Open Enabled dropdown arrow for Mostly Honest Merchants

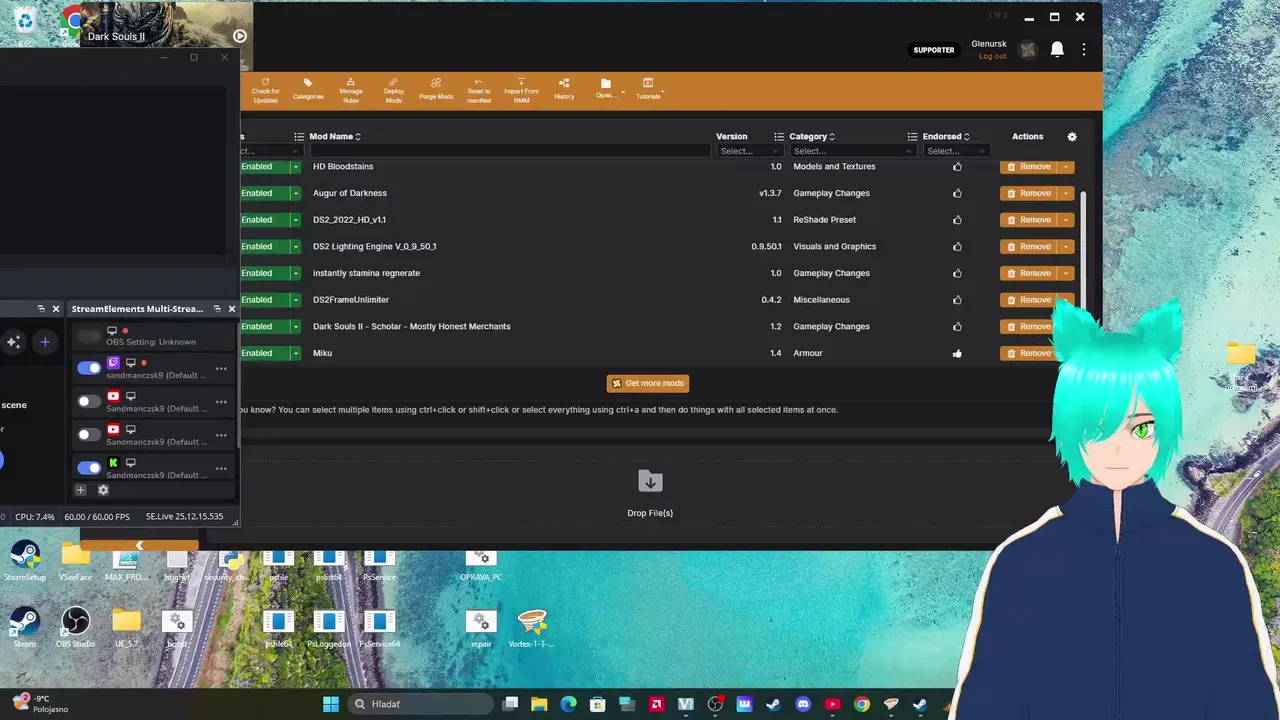pos(296,326)
